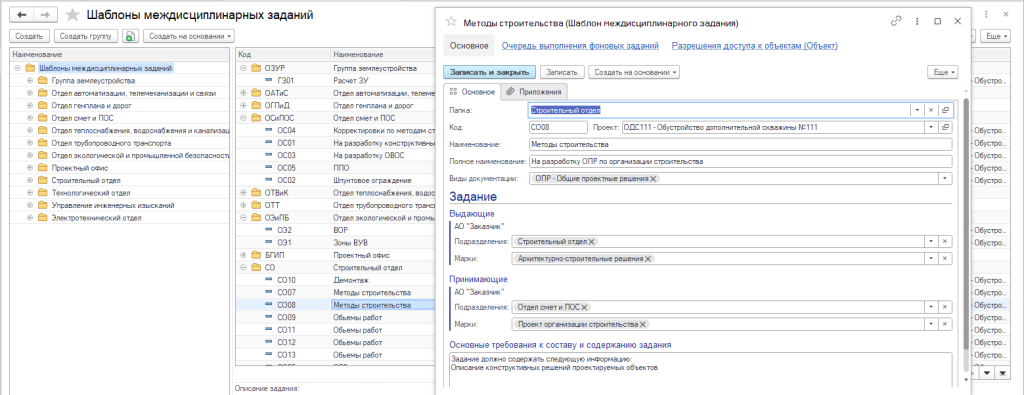
Task: Open Разрешения доступа к объектам link
Action: pos(754,46)
